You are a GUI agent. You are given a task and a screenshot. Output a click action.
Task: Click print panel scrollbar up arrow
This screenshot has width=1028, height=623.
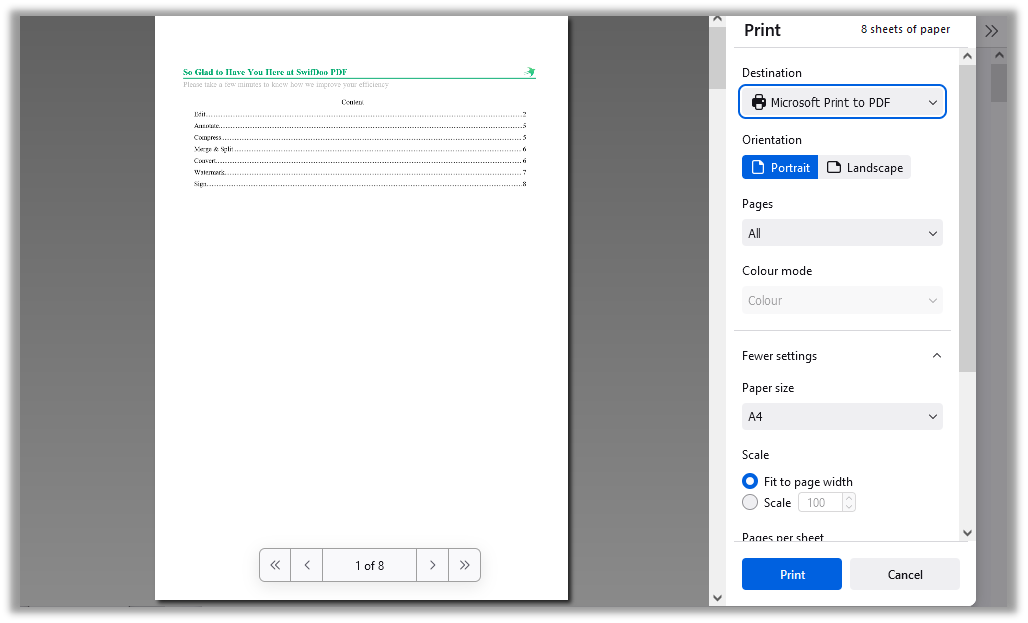(967, 56)
